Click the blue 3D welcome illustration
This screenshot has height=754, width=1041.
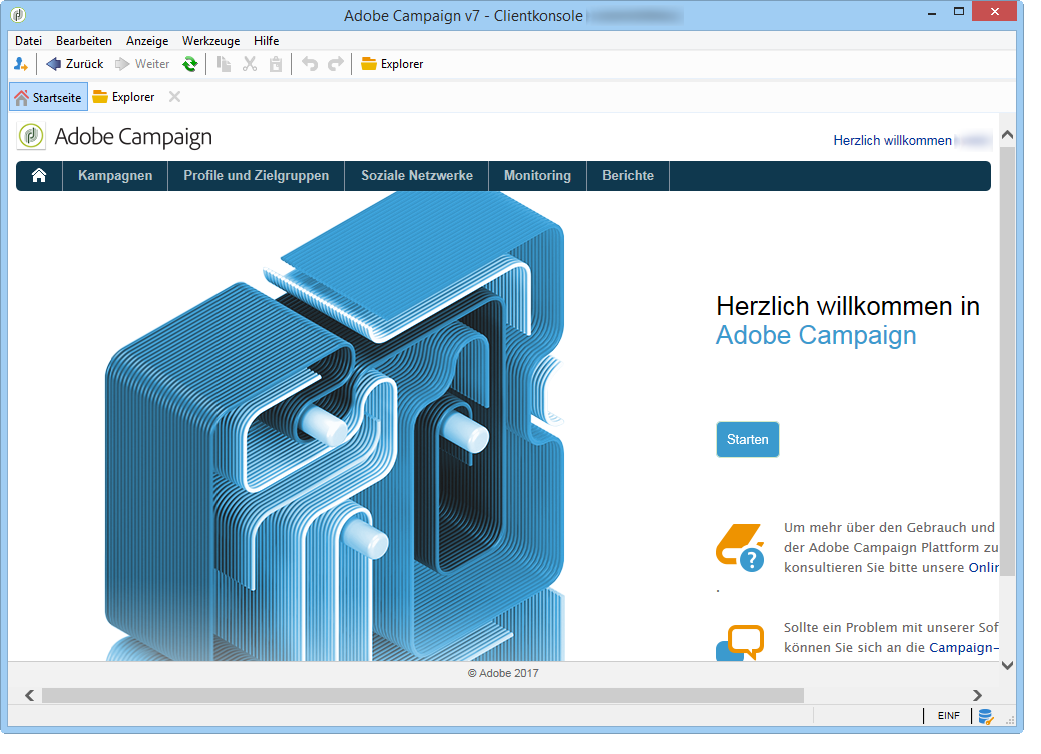pyautogui.click(x=335, y=426)
